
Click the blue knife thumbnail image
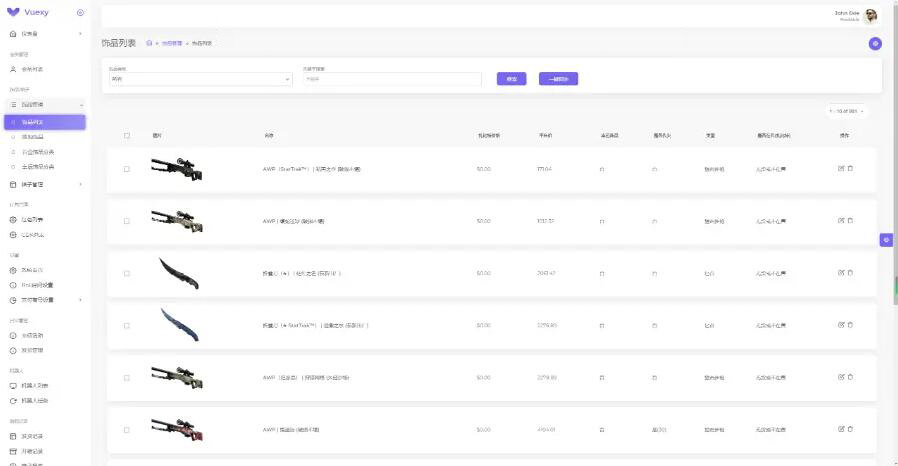[x=180, y=325]
